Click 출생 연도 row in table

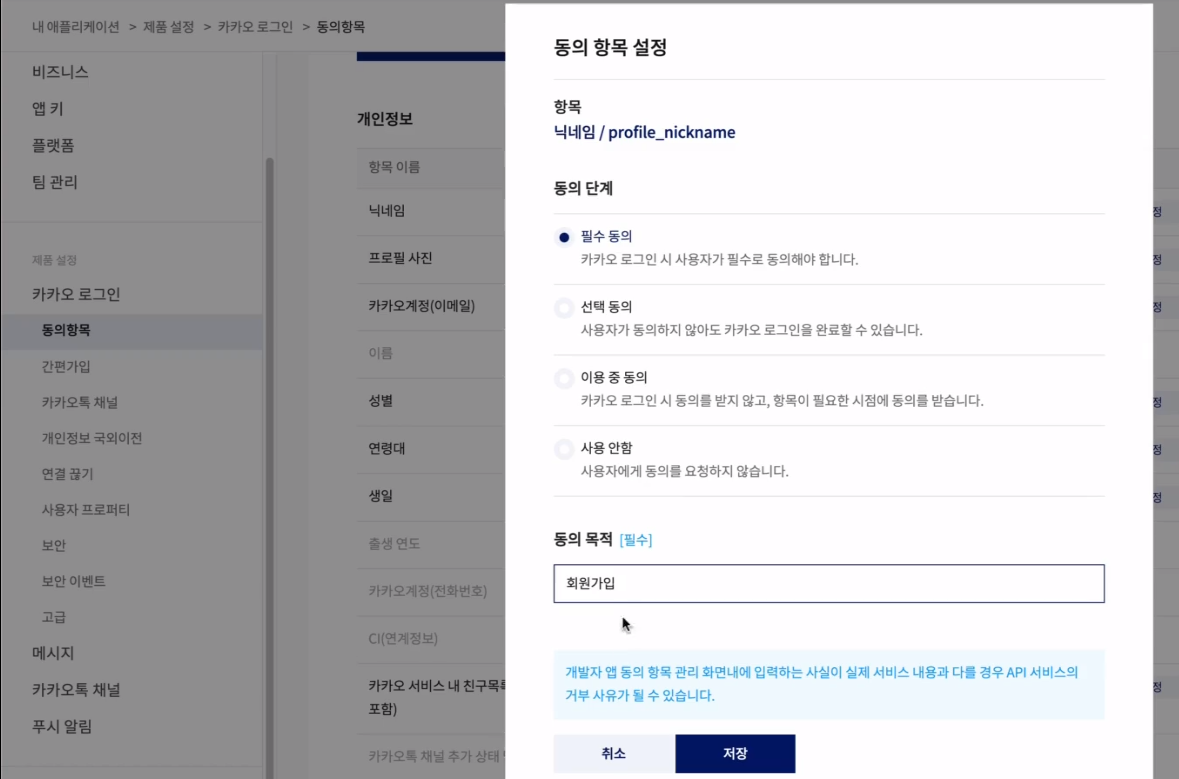[431, 543]
